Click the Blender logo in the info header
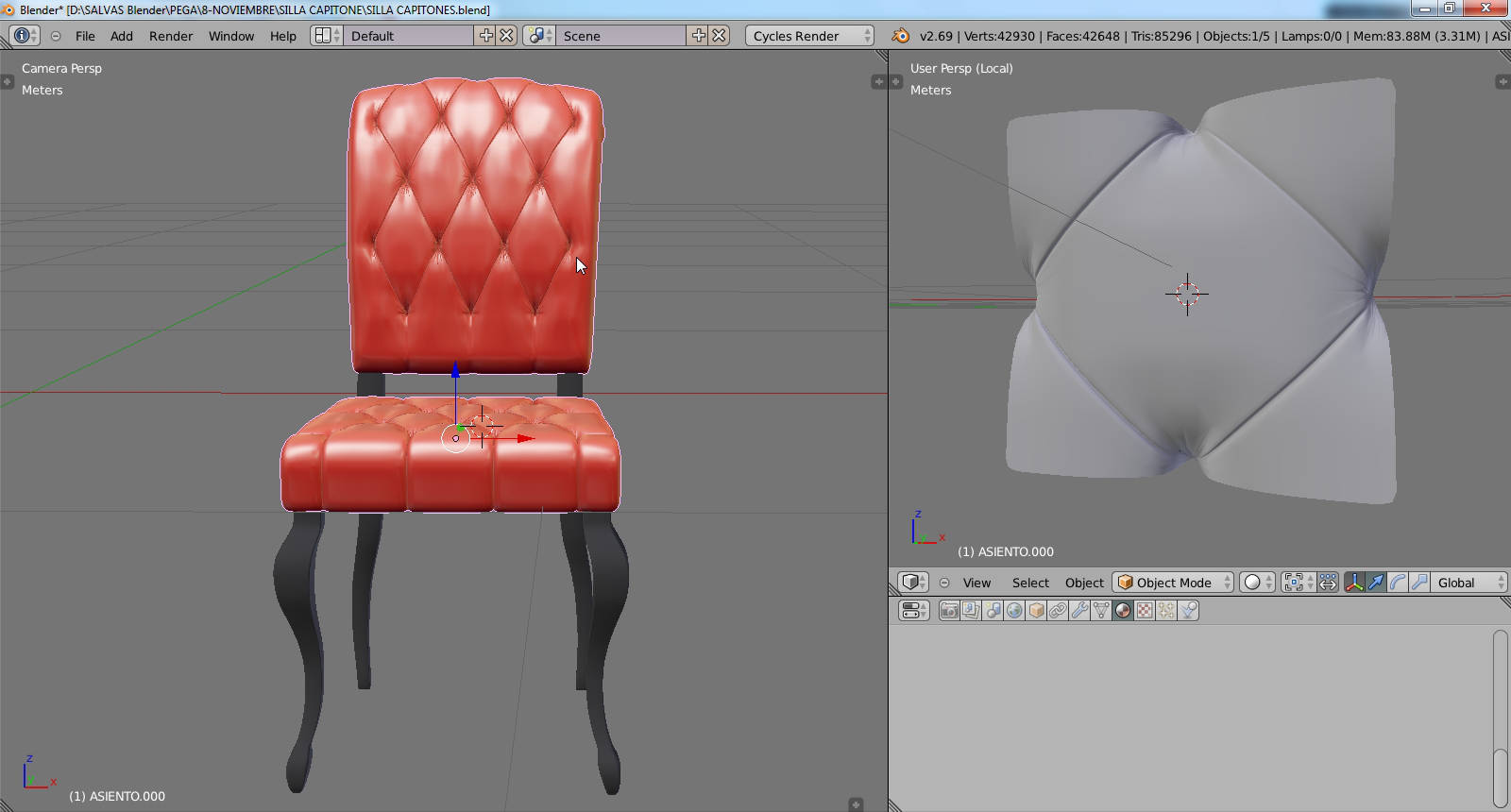The image size is (1511, 812). (900, 36)
